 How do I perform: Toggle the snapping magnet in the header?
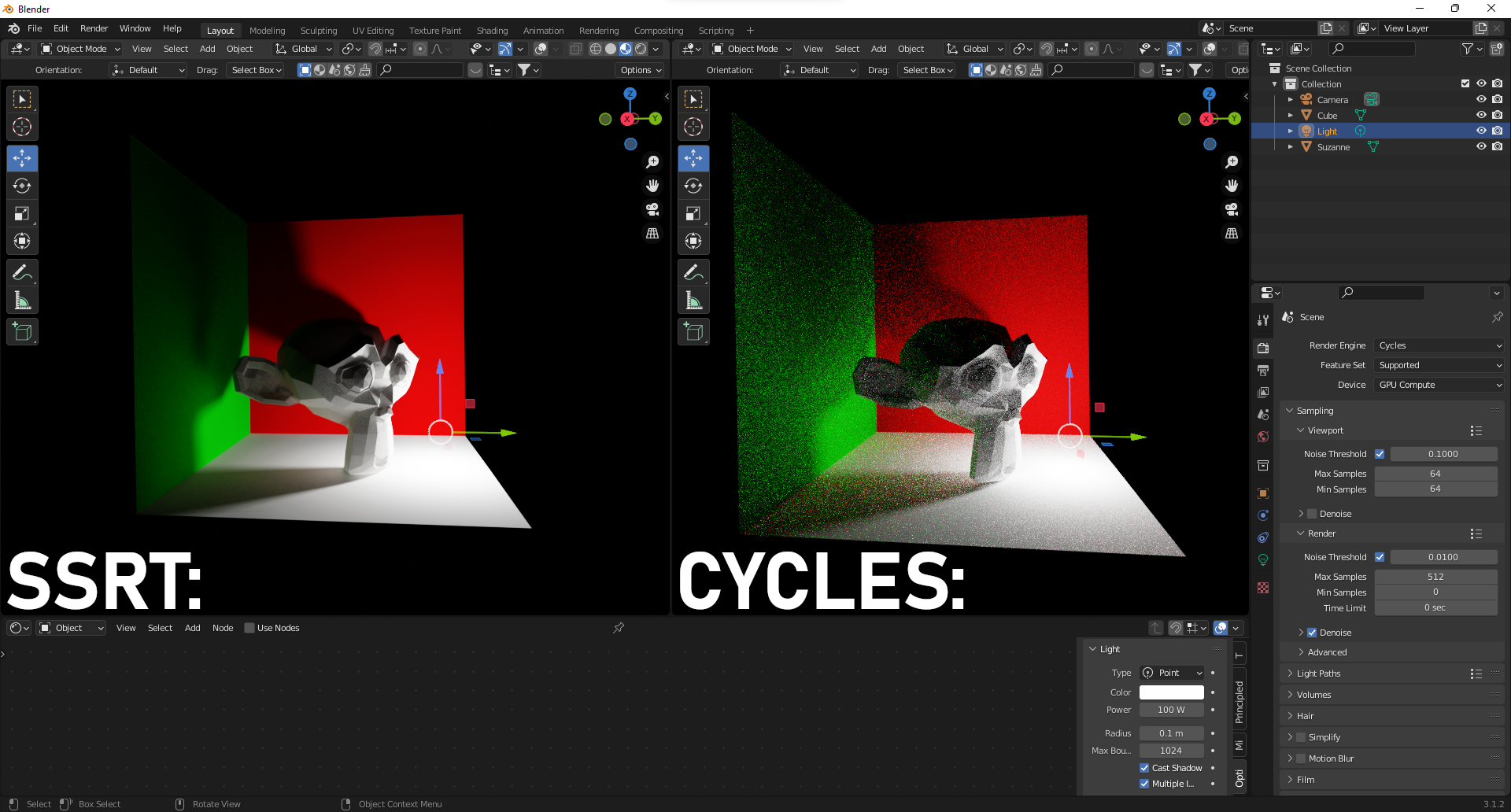click(x=375, y=49)
